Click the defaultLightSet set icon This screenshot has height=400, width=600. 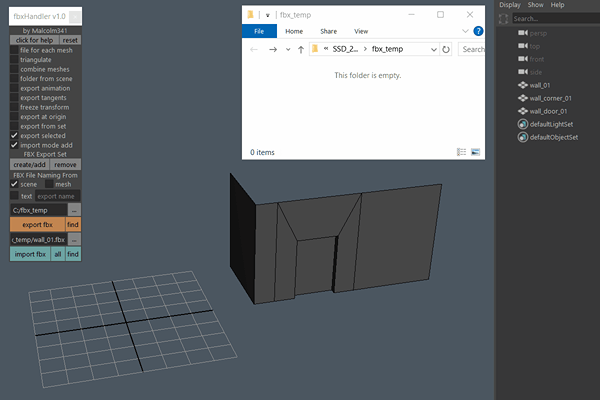click(x=522, y=124)
